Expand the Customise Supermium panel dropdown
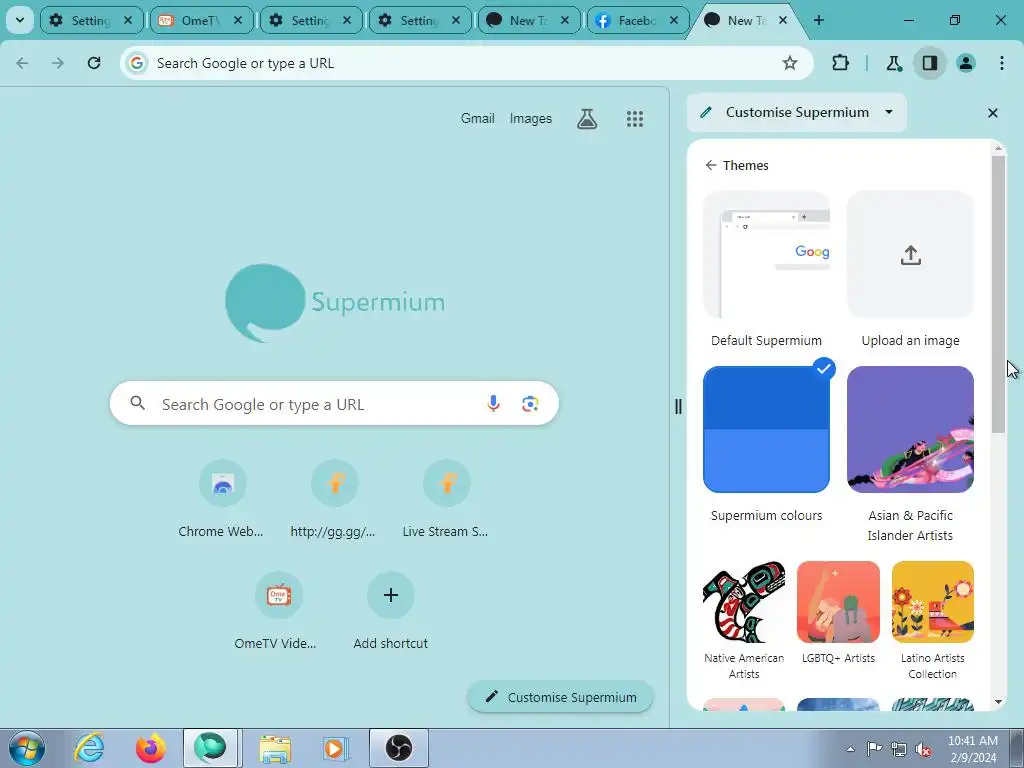This screenshot has height=768, width=1024. click(x=889, y=112)
